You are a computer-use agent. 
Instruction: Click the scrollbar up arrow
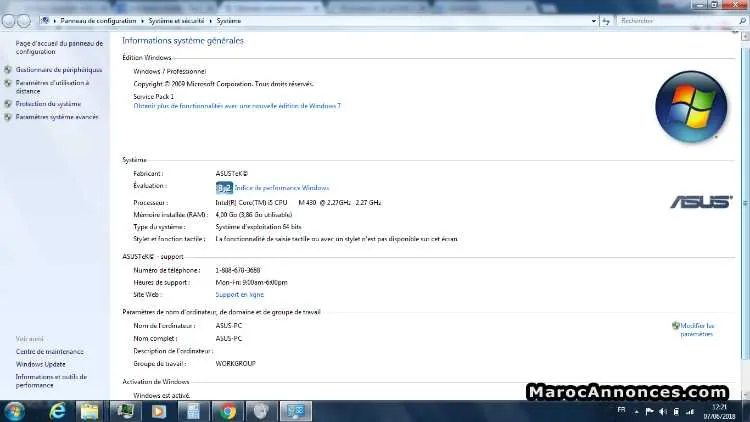tap(745, 36)
